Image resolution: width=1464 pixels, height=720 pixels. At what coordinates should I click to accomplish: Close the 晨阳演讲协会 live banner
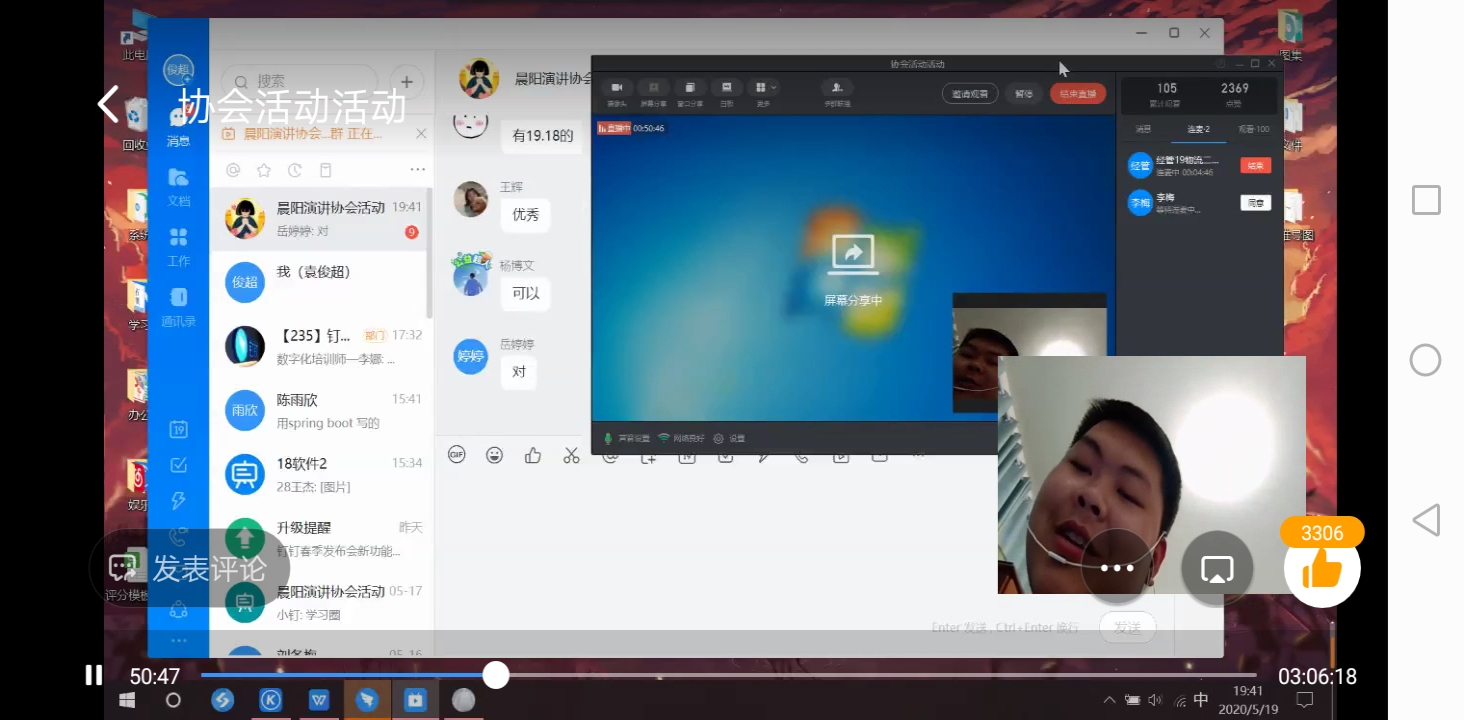[x=421, y=133]
